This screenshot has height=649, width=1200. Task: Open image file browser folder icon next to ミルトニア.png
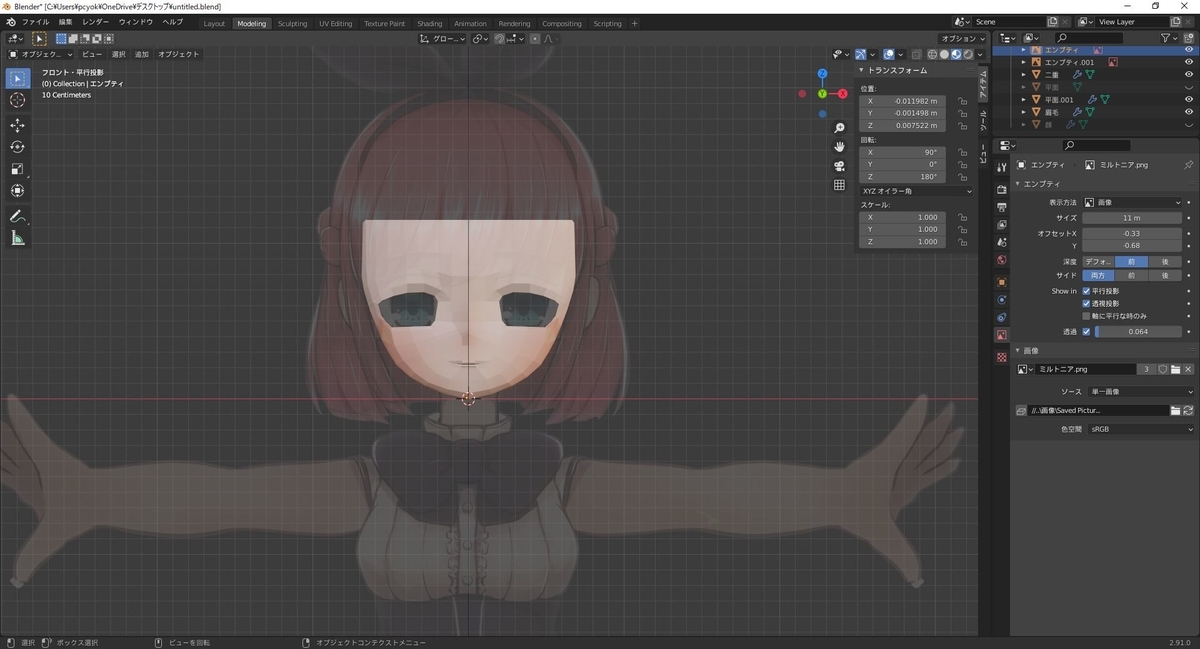1176,369
